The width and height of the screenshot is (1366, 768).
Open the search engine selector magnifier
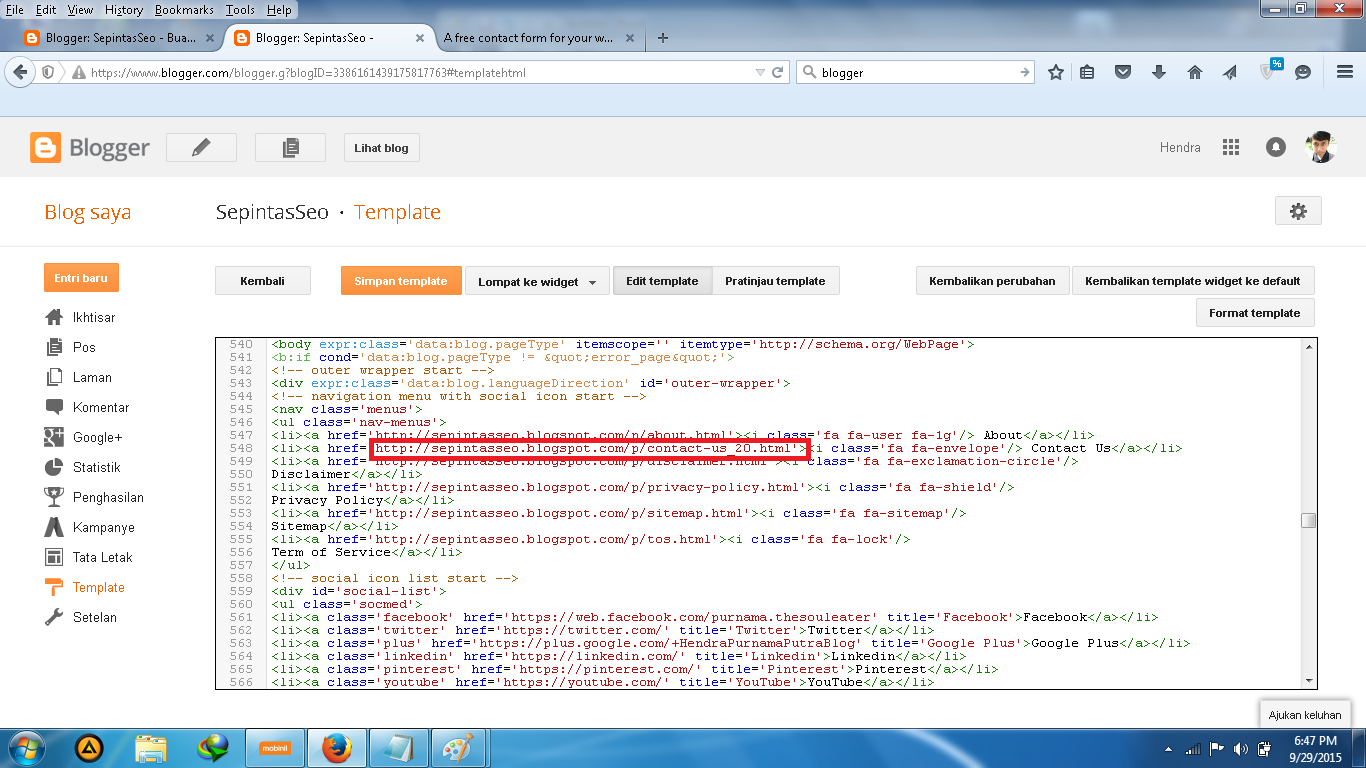pos(809,72)
